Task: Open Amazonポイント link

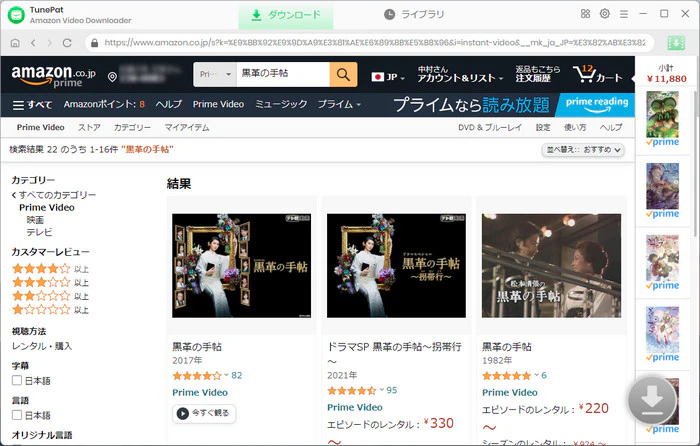Action: point(104,104)
